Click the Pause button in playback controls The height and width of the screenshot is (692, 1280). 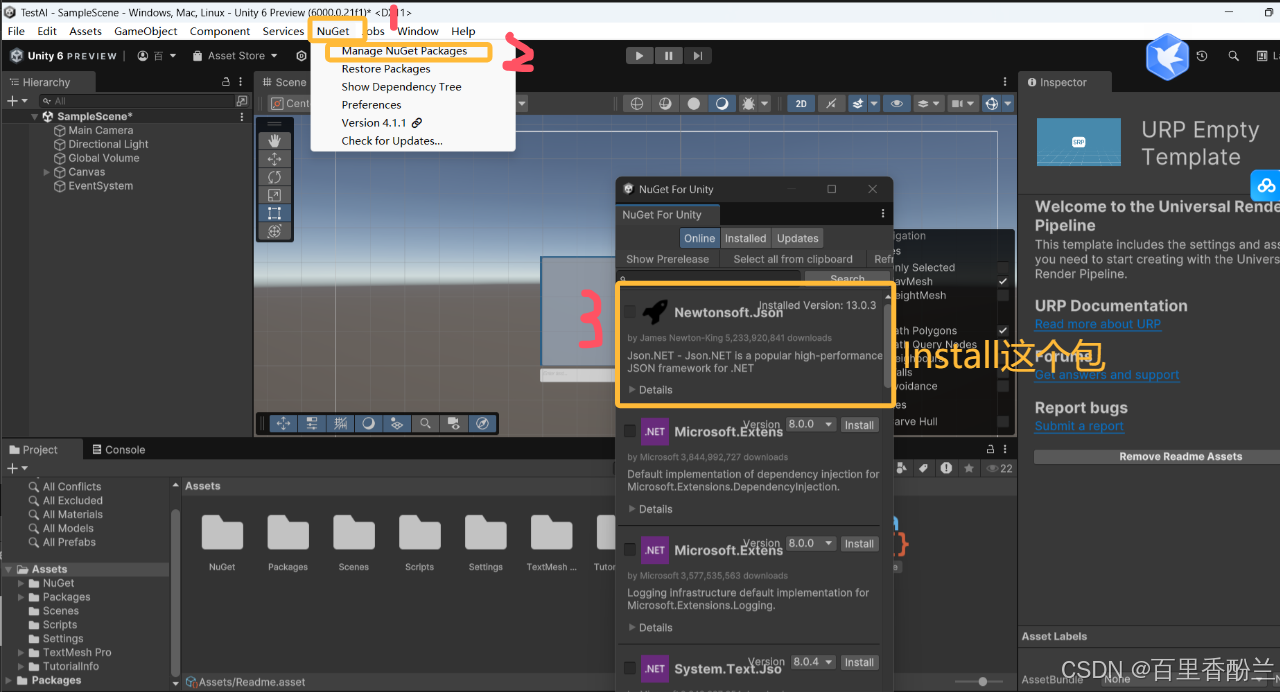[668, 56]
